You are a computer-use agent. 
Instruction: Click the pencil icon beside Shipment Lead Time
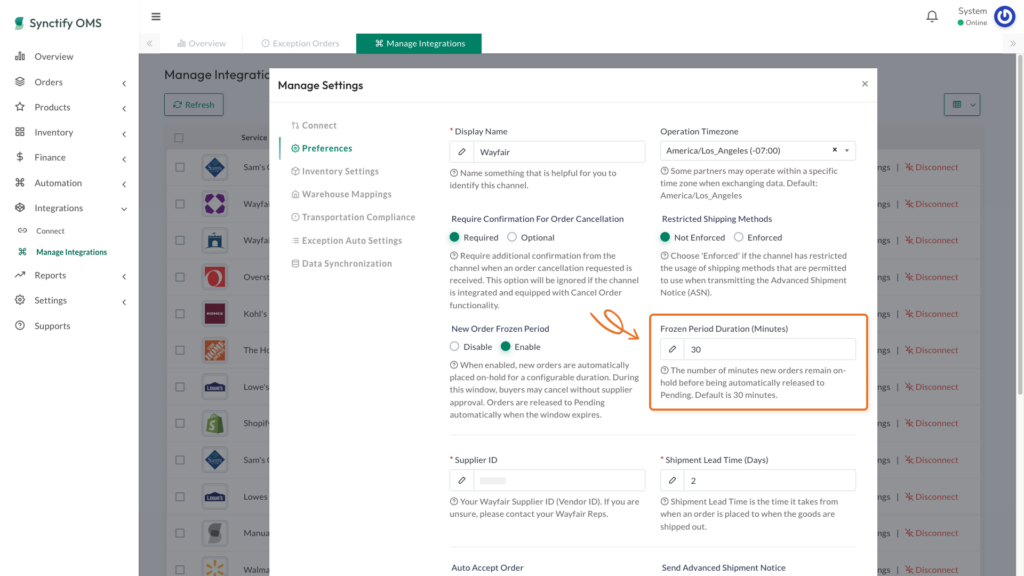[x=672, y=481]
